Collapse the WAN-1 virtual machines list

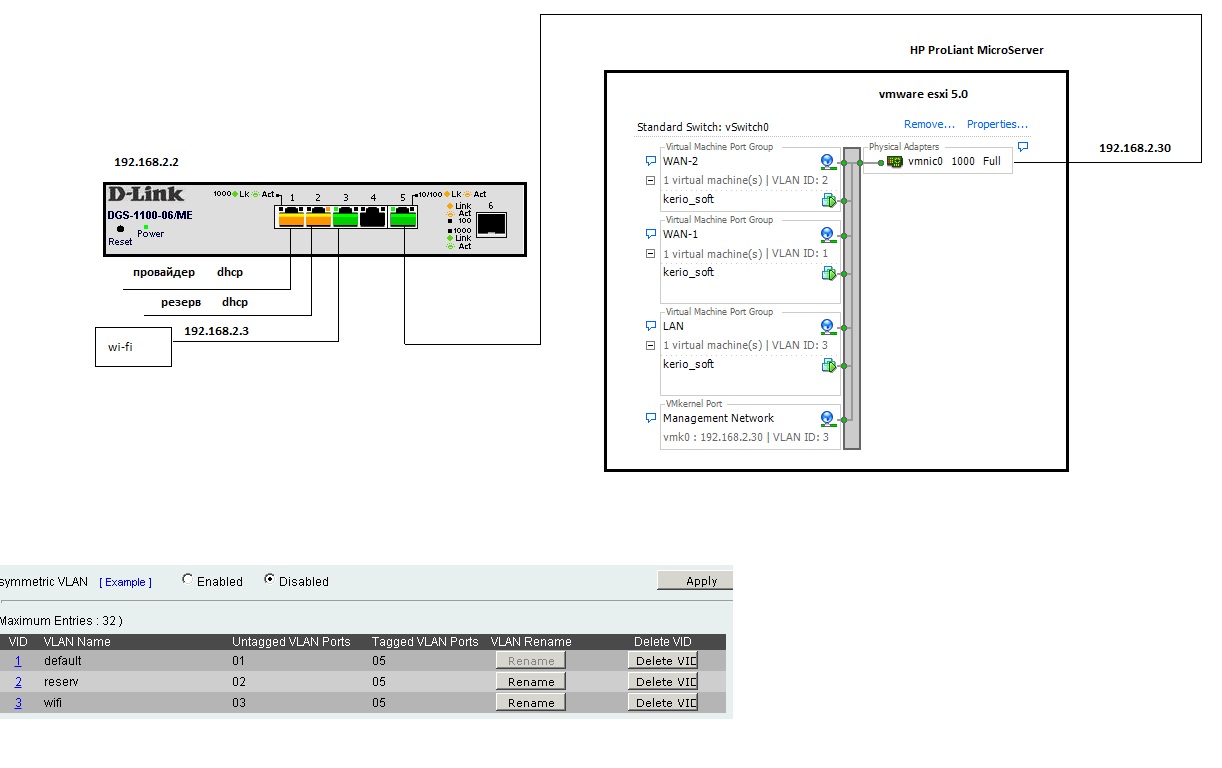[651, 254]
